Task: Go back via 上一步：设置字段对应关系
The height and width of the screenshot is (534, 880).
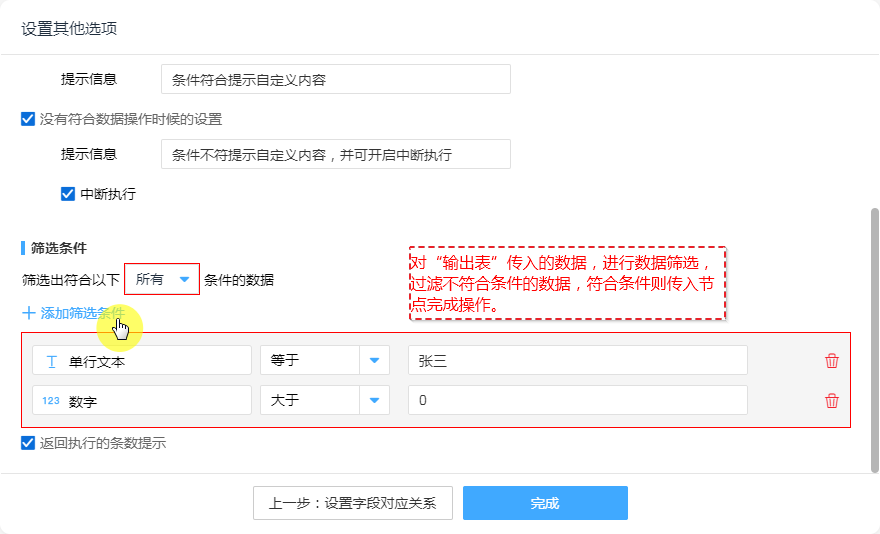Action: click(x=352, y=503)
